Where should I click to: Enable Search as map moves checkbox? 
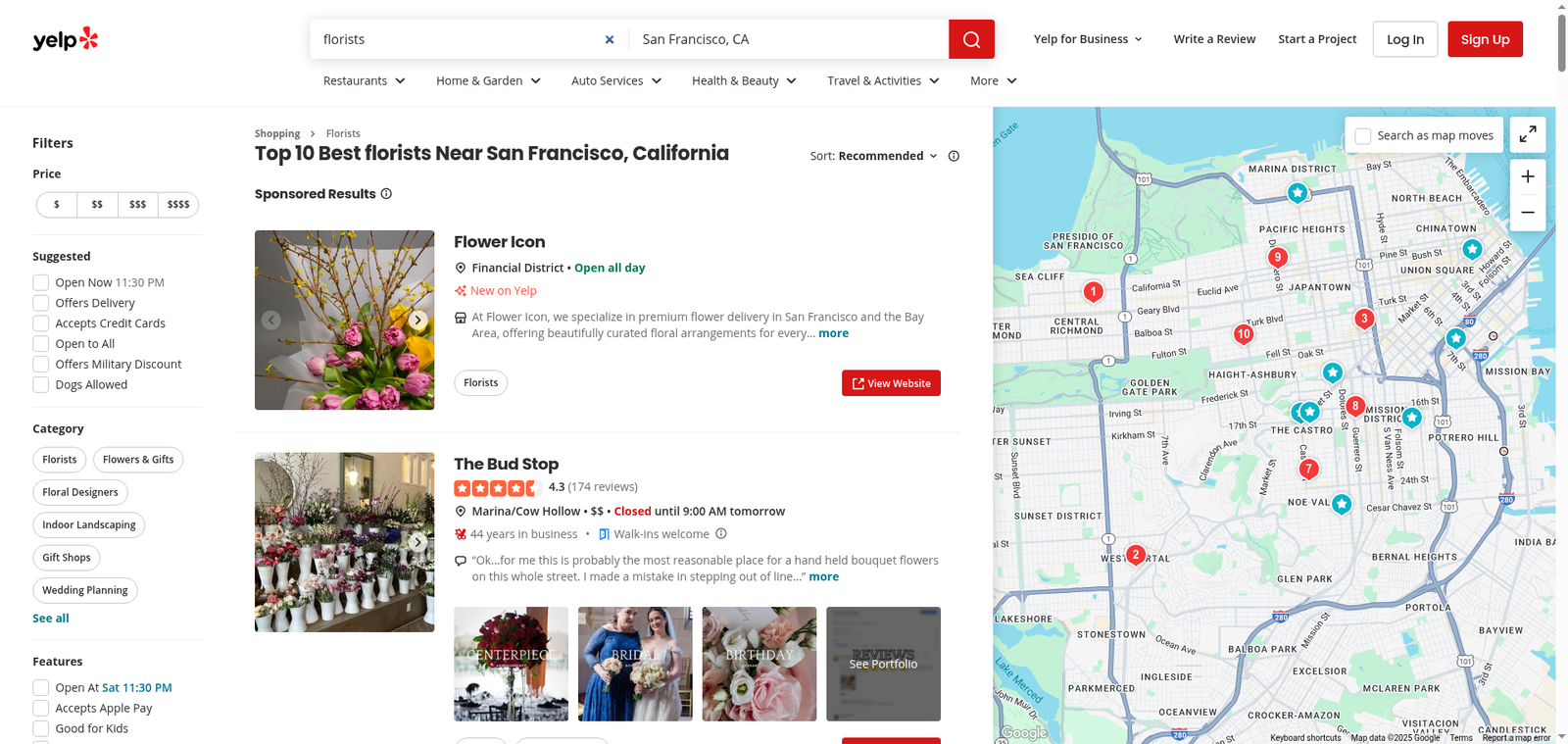[x=1363, y=136]
